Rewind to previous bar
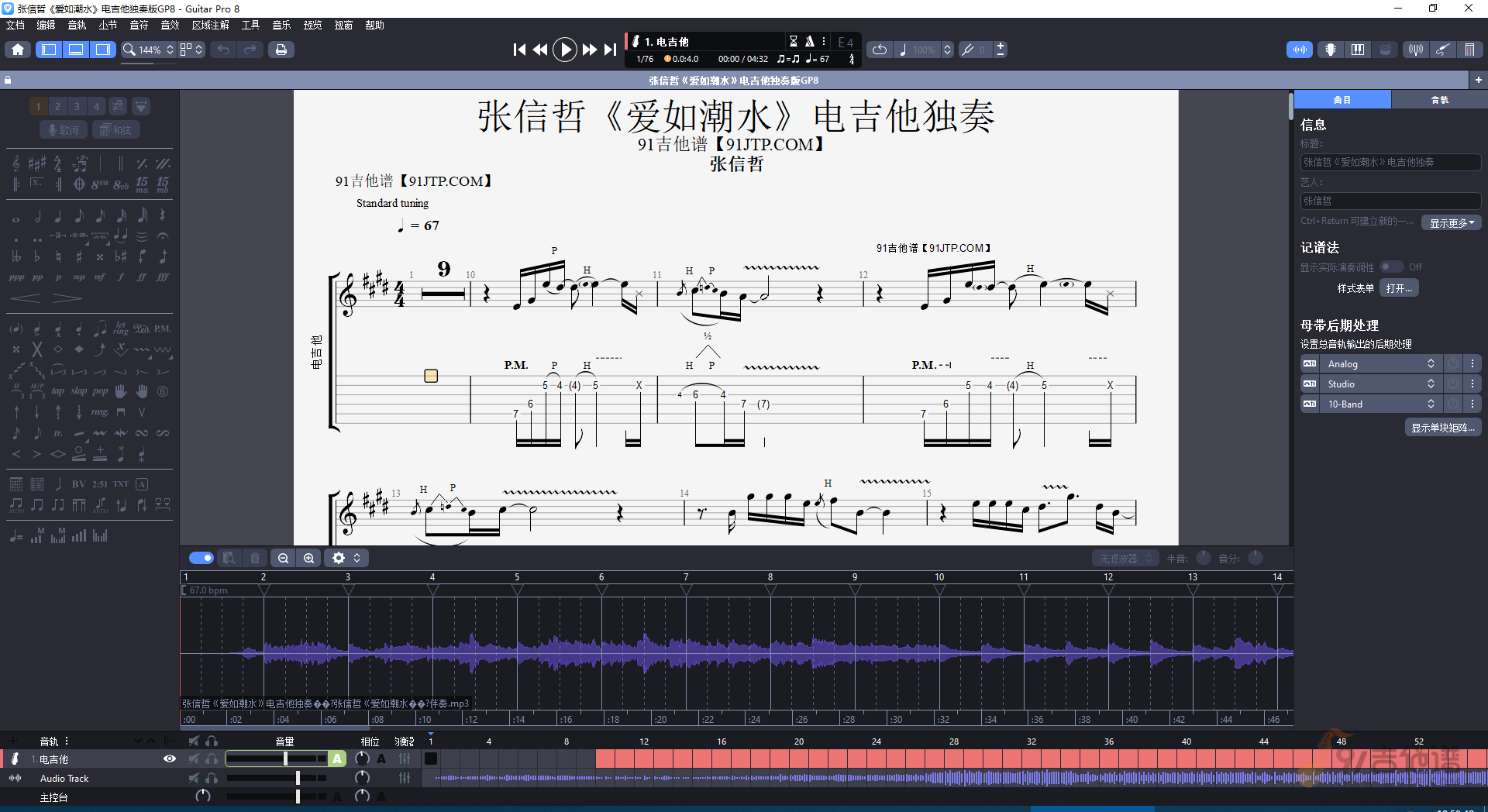 [540, 50]
